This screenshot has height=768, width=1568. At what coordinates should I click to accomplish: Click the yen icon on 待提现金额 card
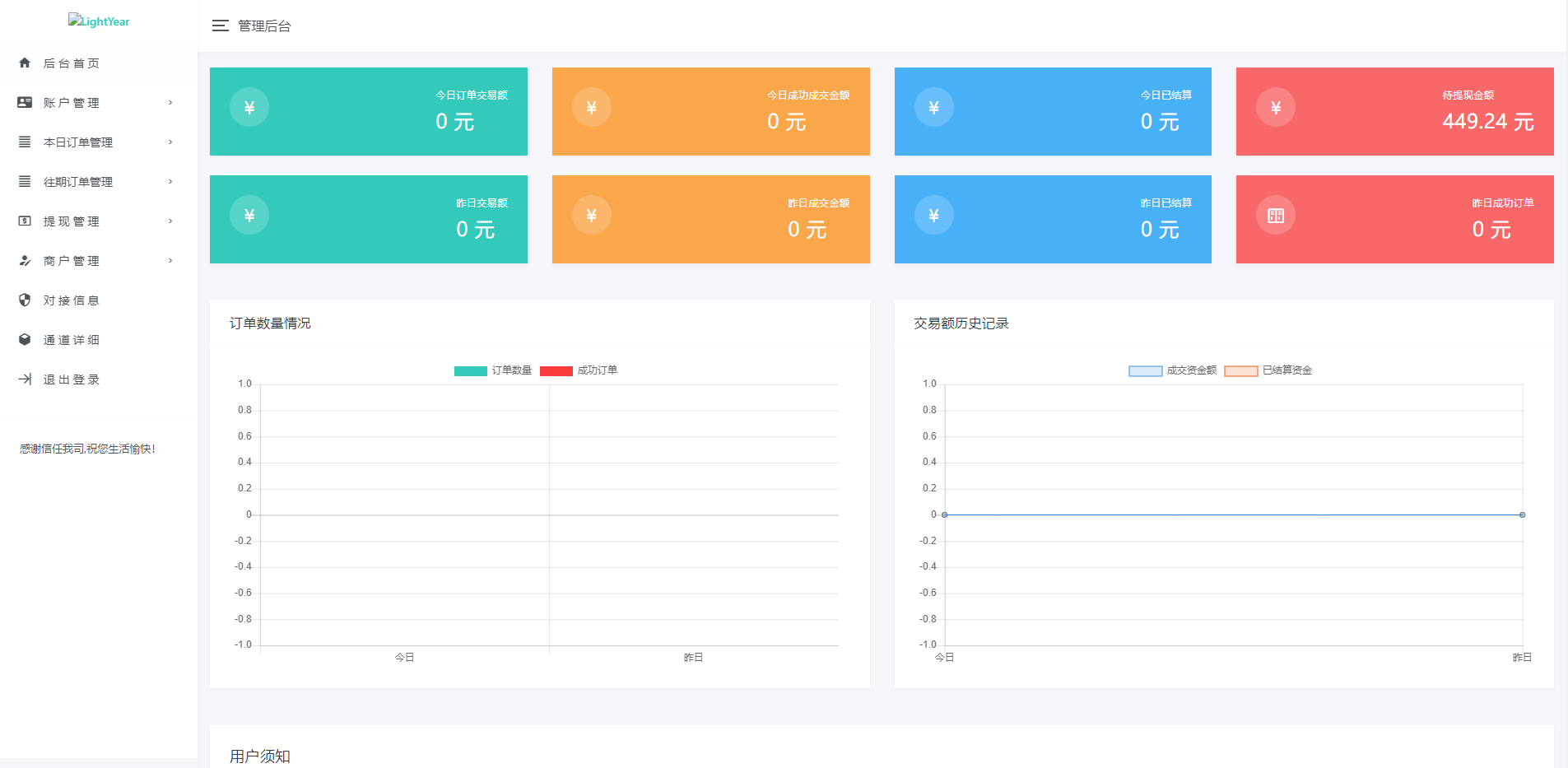point(1275,107)
